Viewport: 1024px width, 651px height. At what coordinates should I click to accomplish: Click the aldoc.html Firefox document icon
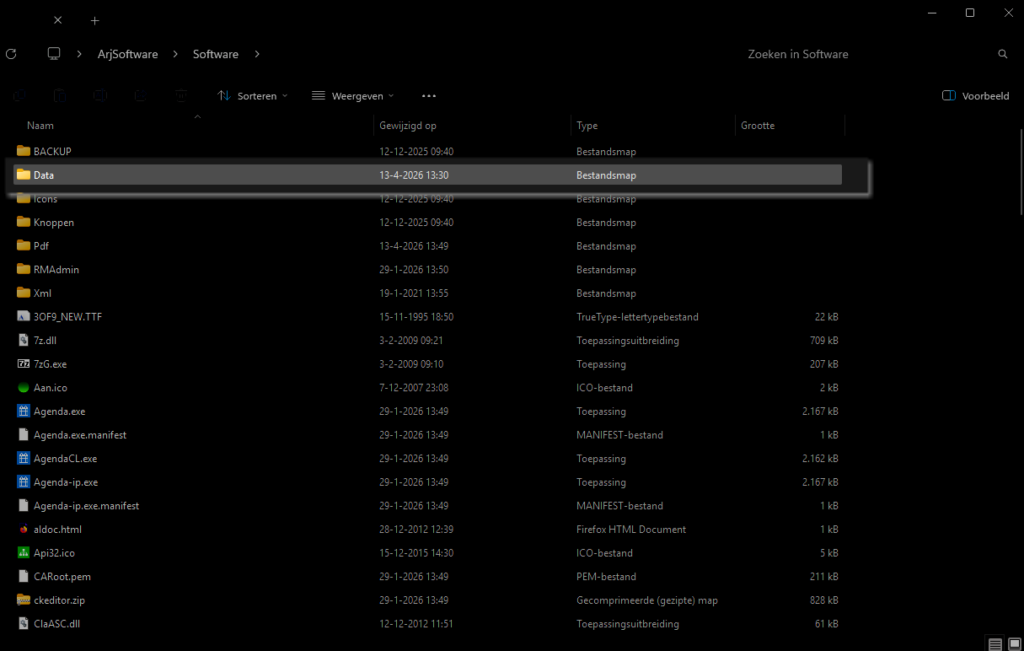tap(24, 529)
